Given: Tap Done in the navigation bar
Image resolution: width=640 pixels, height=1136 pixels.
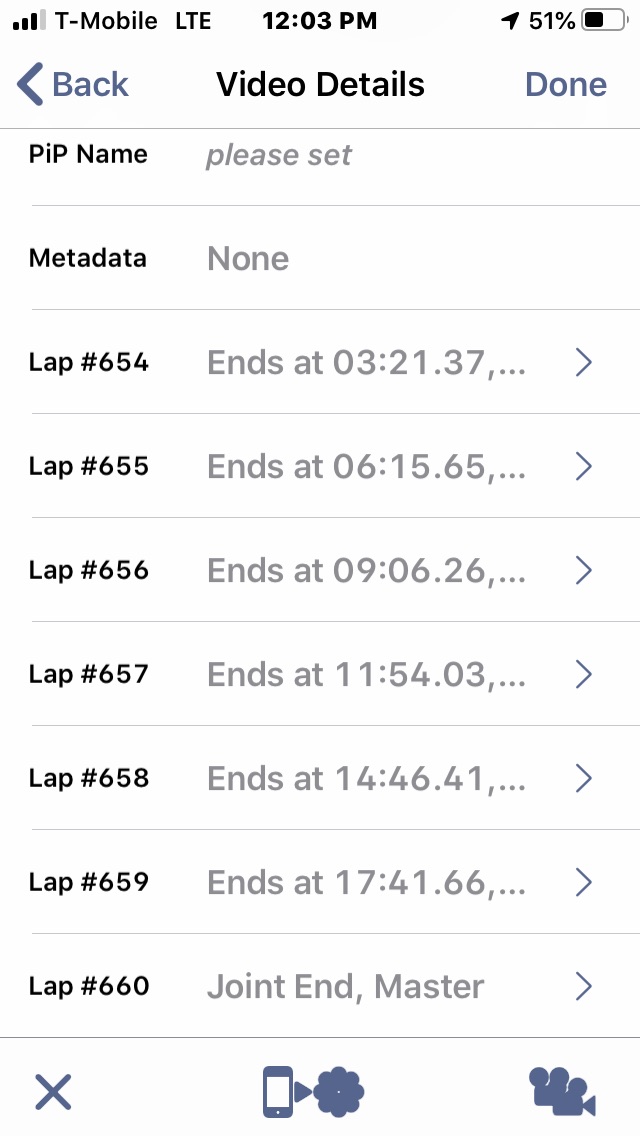Looking at the screenshot, I should (566, 84).
